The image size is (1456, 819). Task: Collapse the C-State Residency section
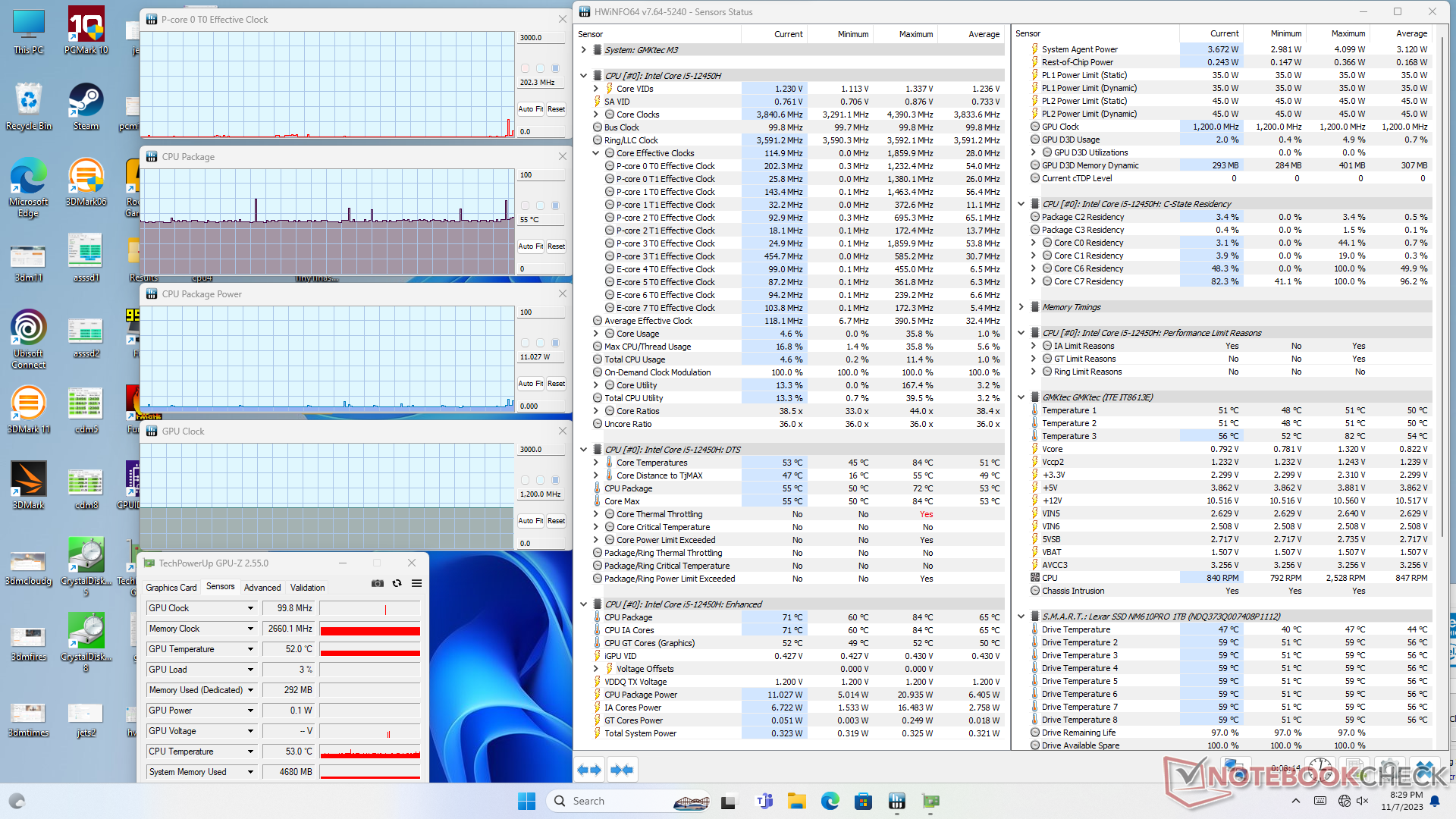pos(1021,204)
